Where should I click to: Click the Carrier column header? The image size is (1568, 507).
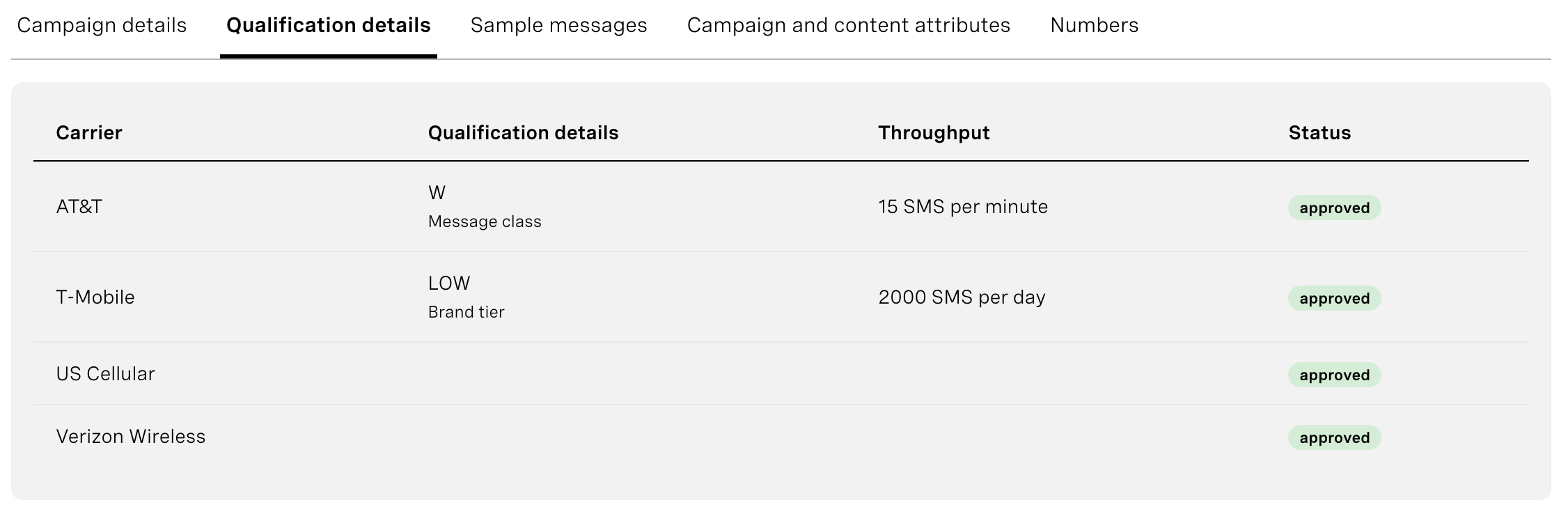[89, 133]
